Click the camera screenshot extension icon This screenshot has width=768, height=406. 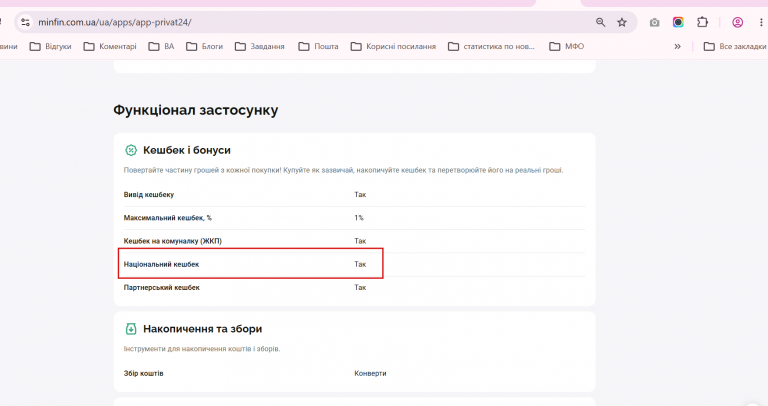[x=654, y=22]
